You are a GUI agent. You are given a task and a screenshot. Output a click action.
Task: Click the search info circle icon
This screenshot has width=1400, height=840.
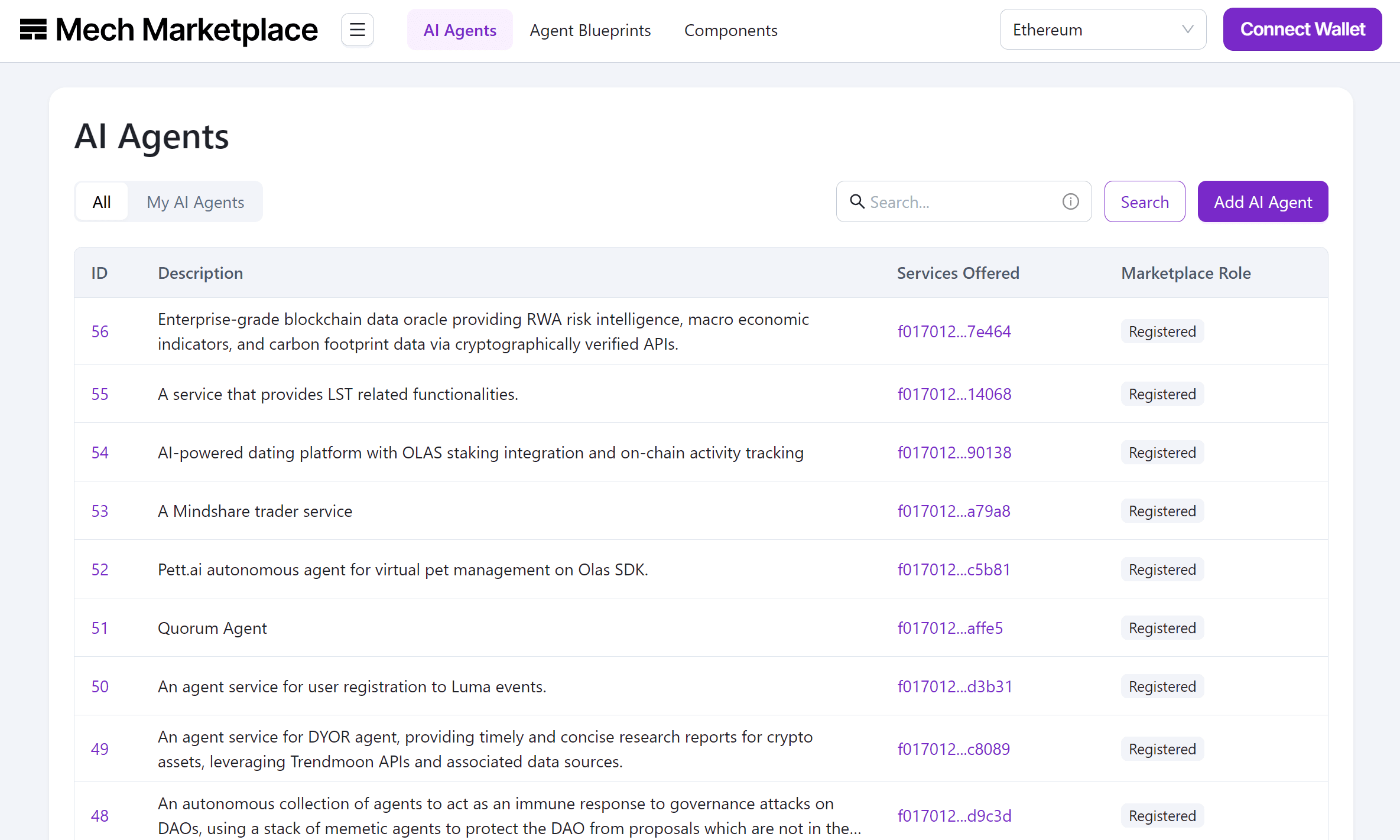coord(1070,202)
